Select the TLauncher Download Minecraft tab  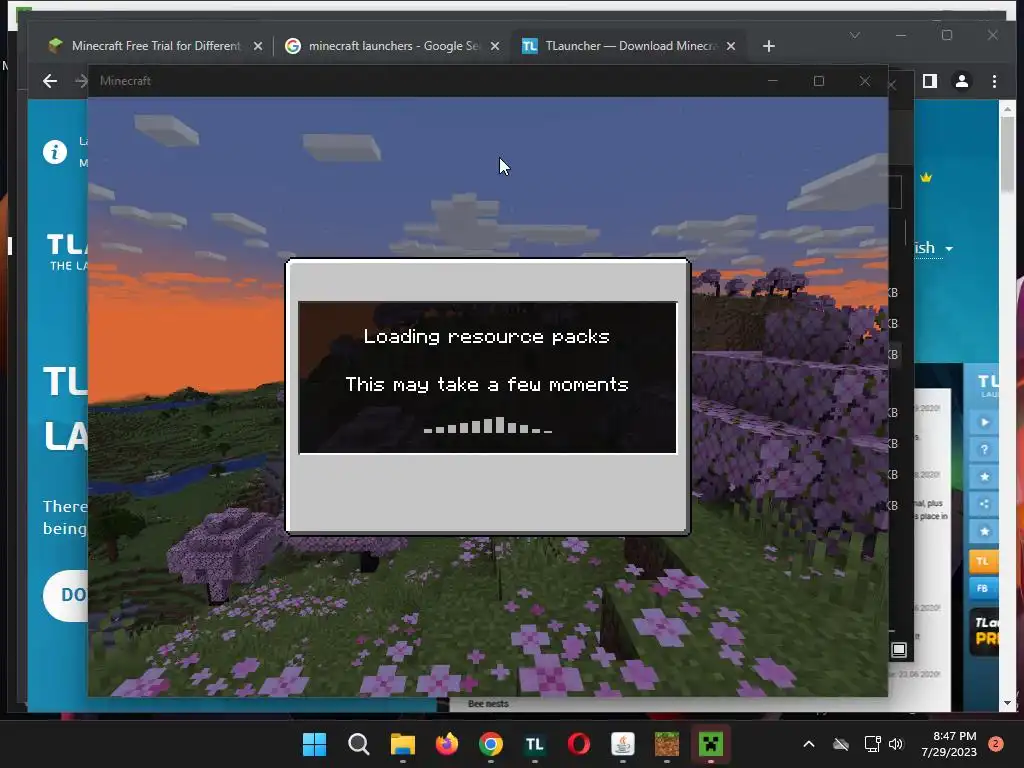[x=629, y=46]
